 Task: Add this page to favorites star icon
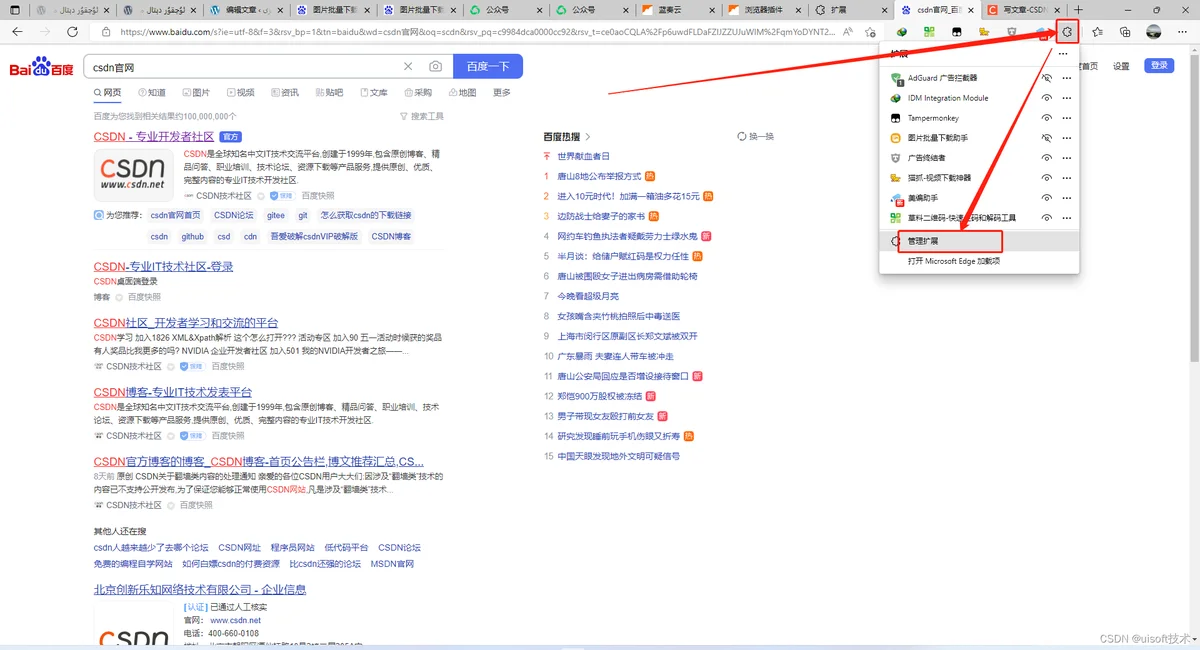click(870, 32)
